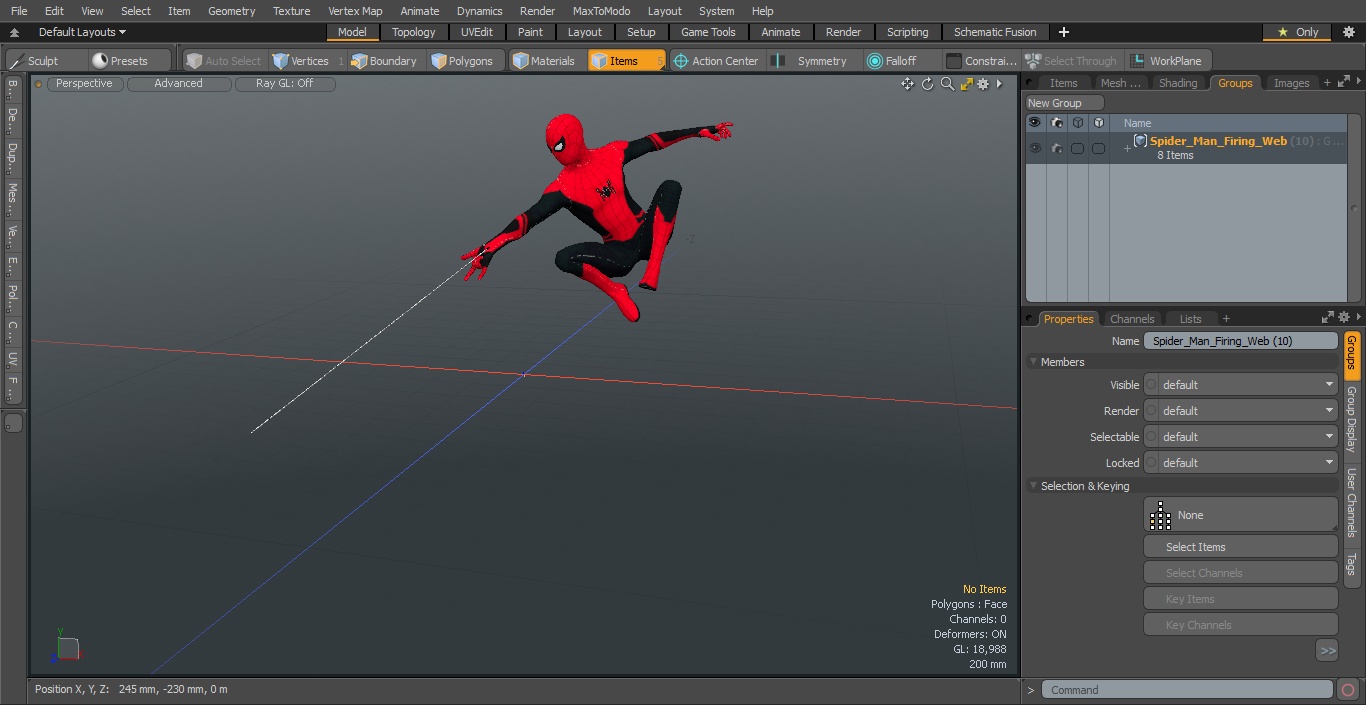Open the Advanced viewport shading dropdown
The height and width of the screenshot is (705, 1366).
point(179,84)
